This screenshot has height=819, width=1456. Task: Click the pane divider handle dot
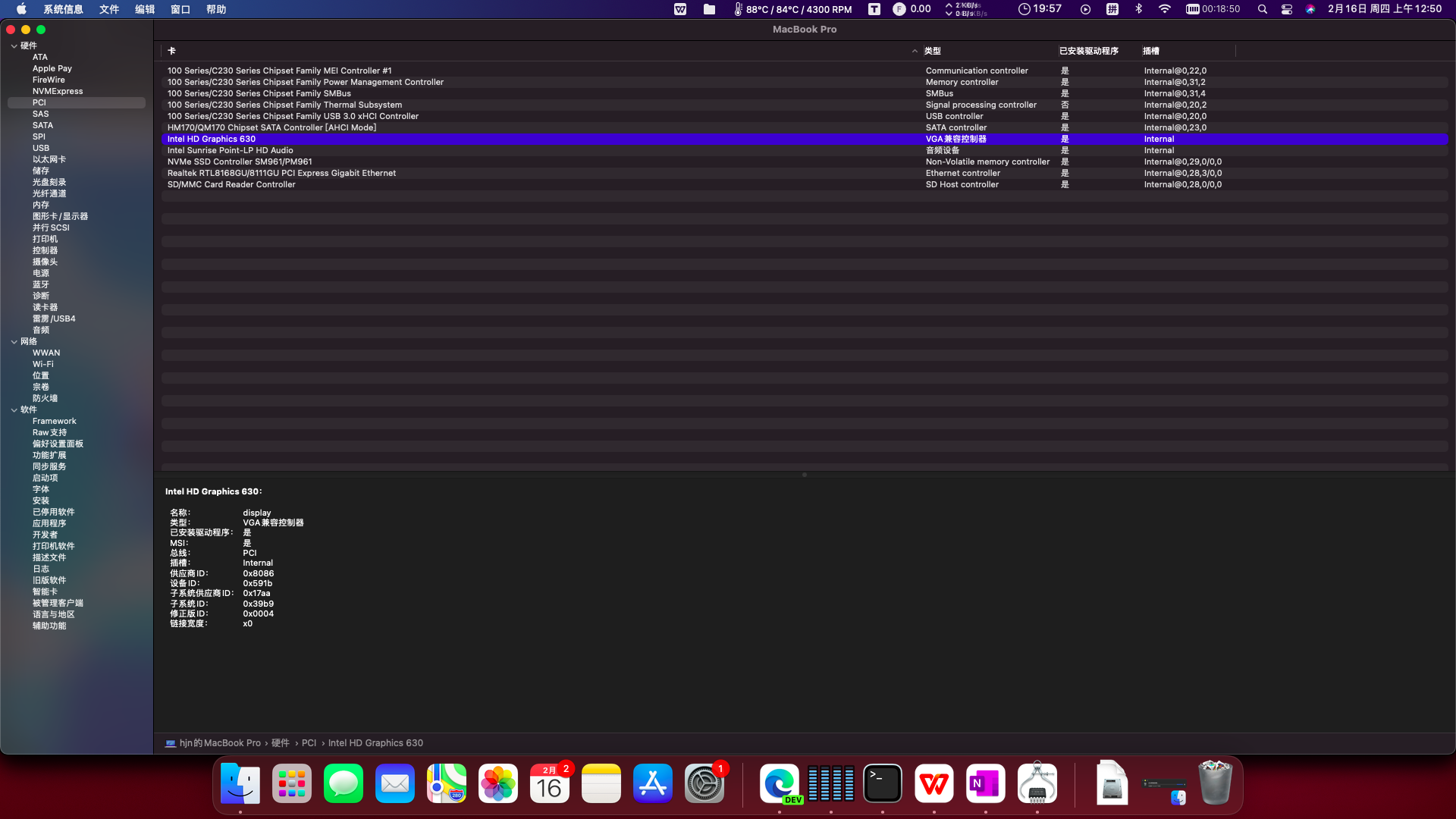(805, 475)
